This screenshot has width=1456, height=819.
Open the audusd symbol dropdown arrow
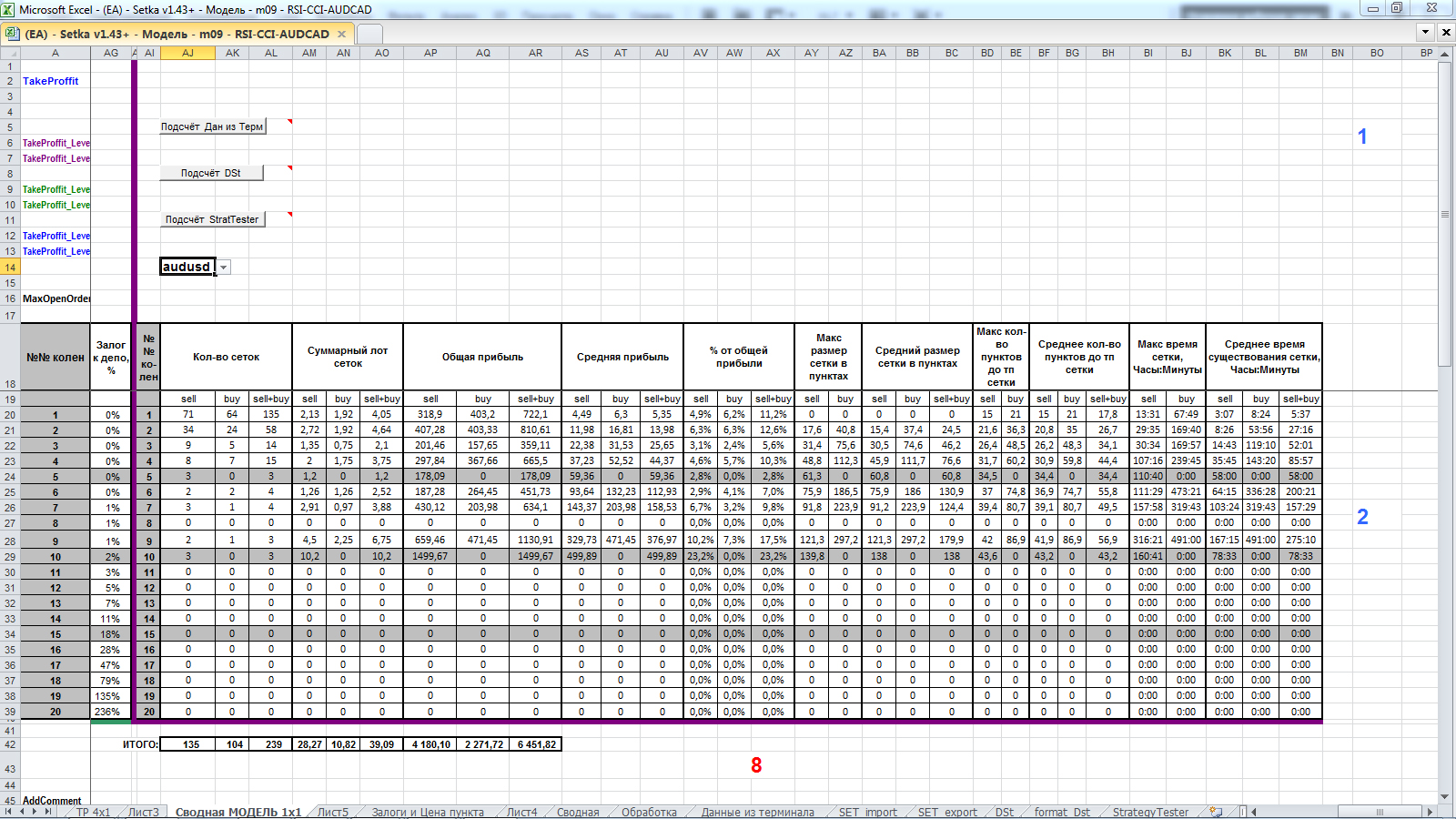tap(223, 268)
